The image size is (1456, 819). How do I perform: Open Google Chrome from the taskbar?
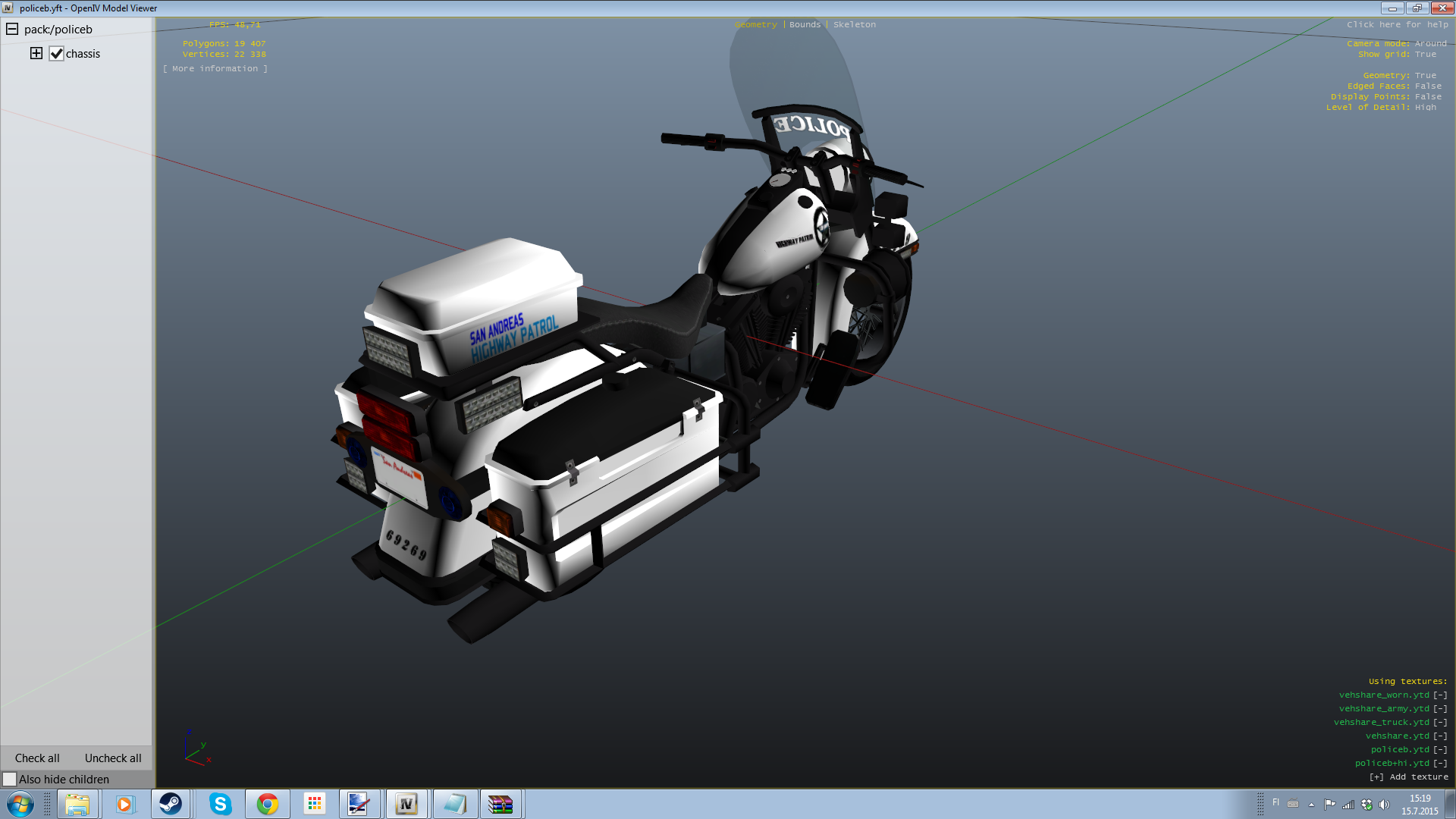[267, 804]
